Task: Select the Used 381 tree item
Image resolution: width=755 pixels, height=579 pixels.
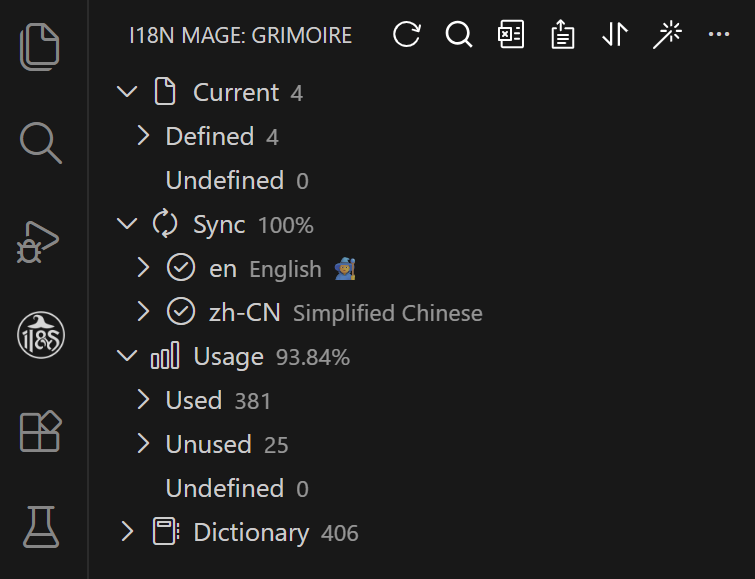Action: point(194,400)
